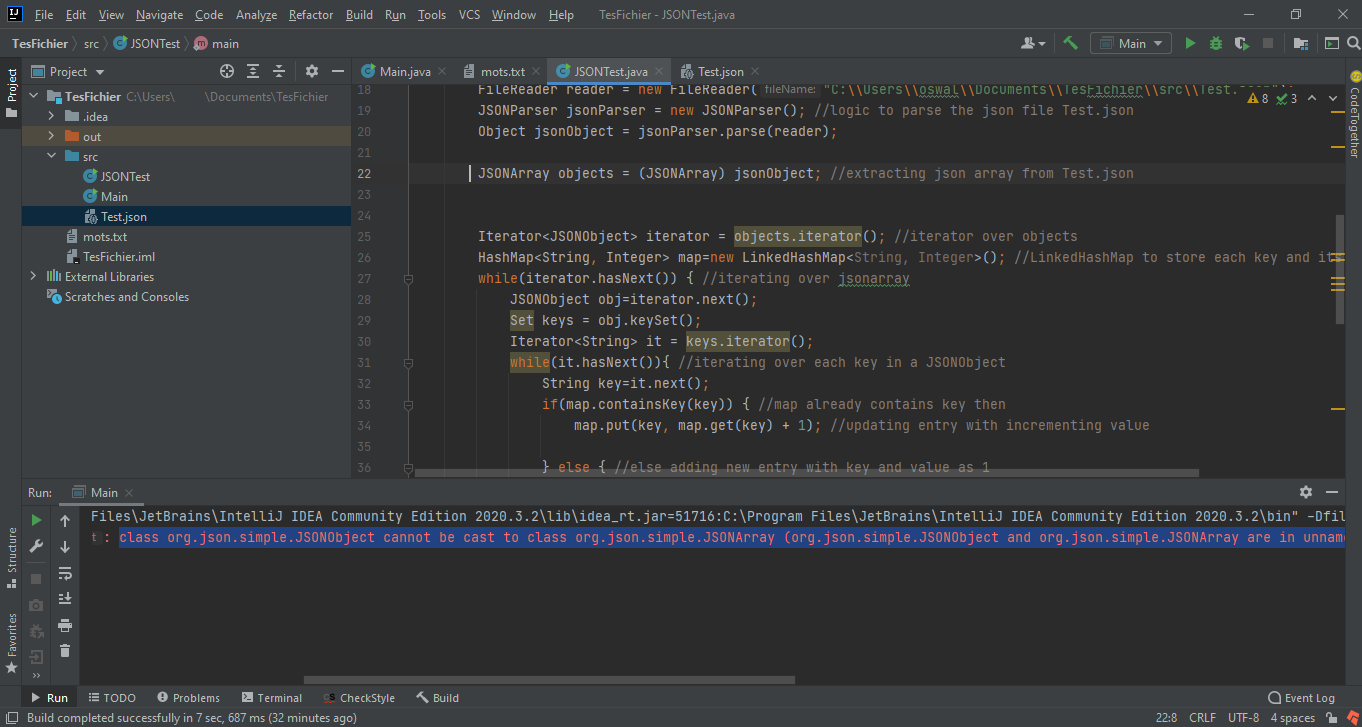Select opened file in Project view (target icon)
Image resolution: width=1362 pixels, height=727 pixels.
tap(226, 71)
